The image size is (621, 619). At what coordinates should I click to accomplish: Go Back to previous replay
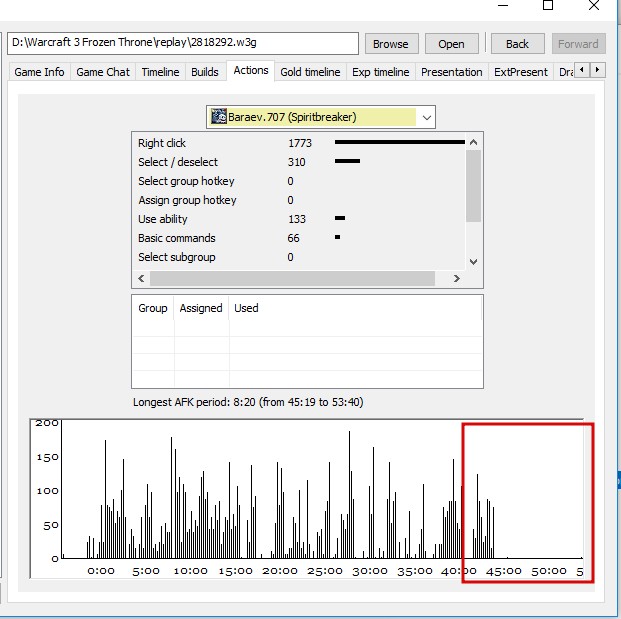coord(517,44)
